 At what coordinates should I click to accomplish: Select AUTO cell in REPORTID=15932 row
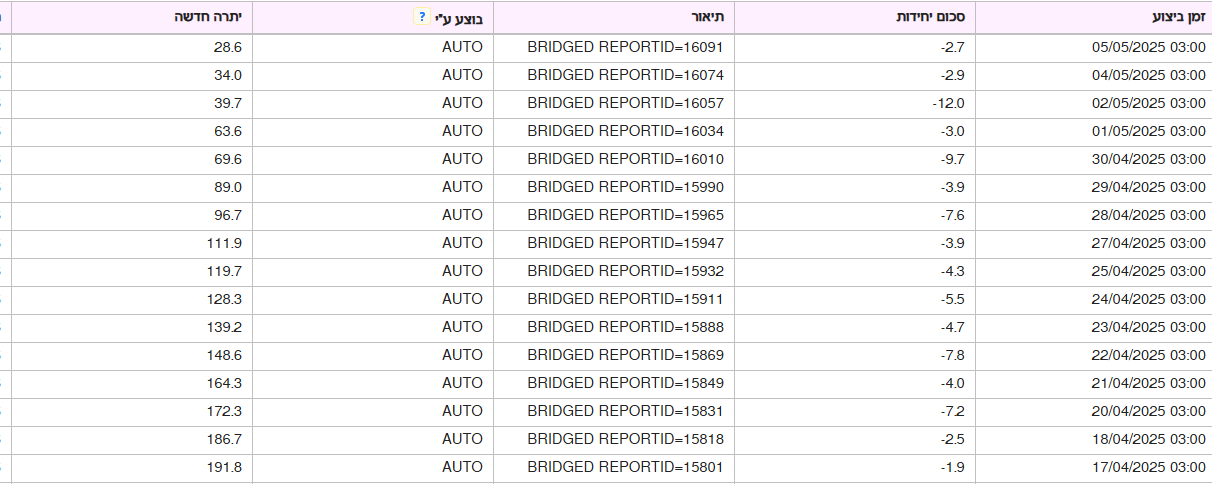point(372,271)
